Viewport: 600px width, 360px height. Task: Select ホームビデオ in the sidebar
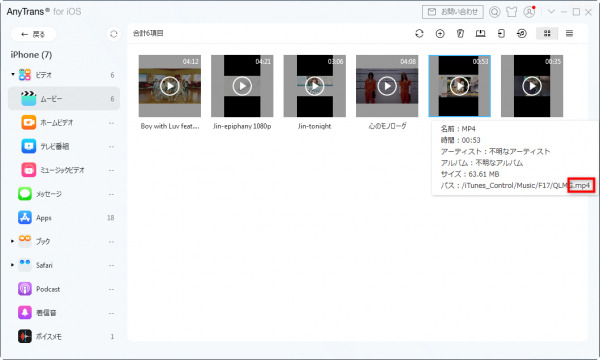coord(64,122)
